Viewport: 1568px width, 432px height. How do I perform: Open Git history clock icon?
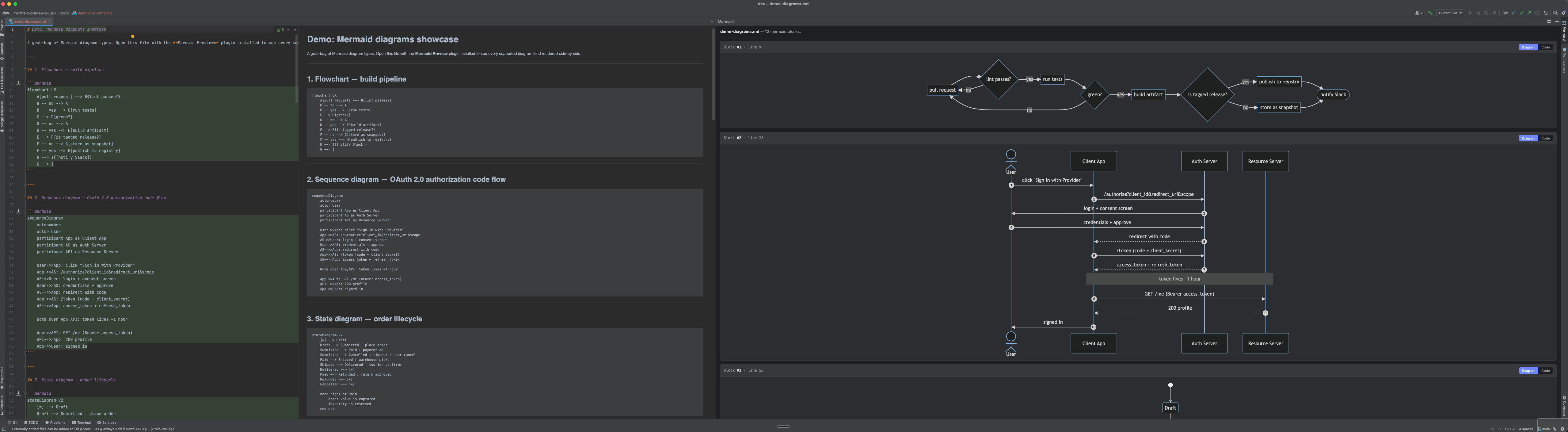tap(1537, 13)
